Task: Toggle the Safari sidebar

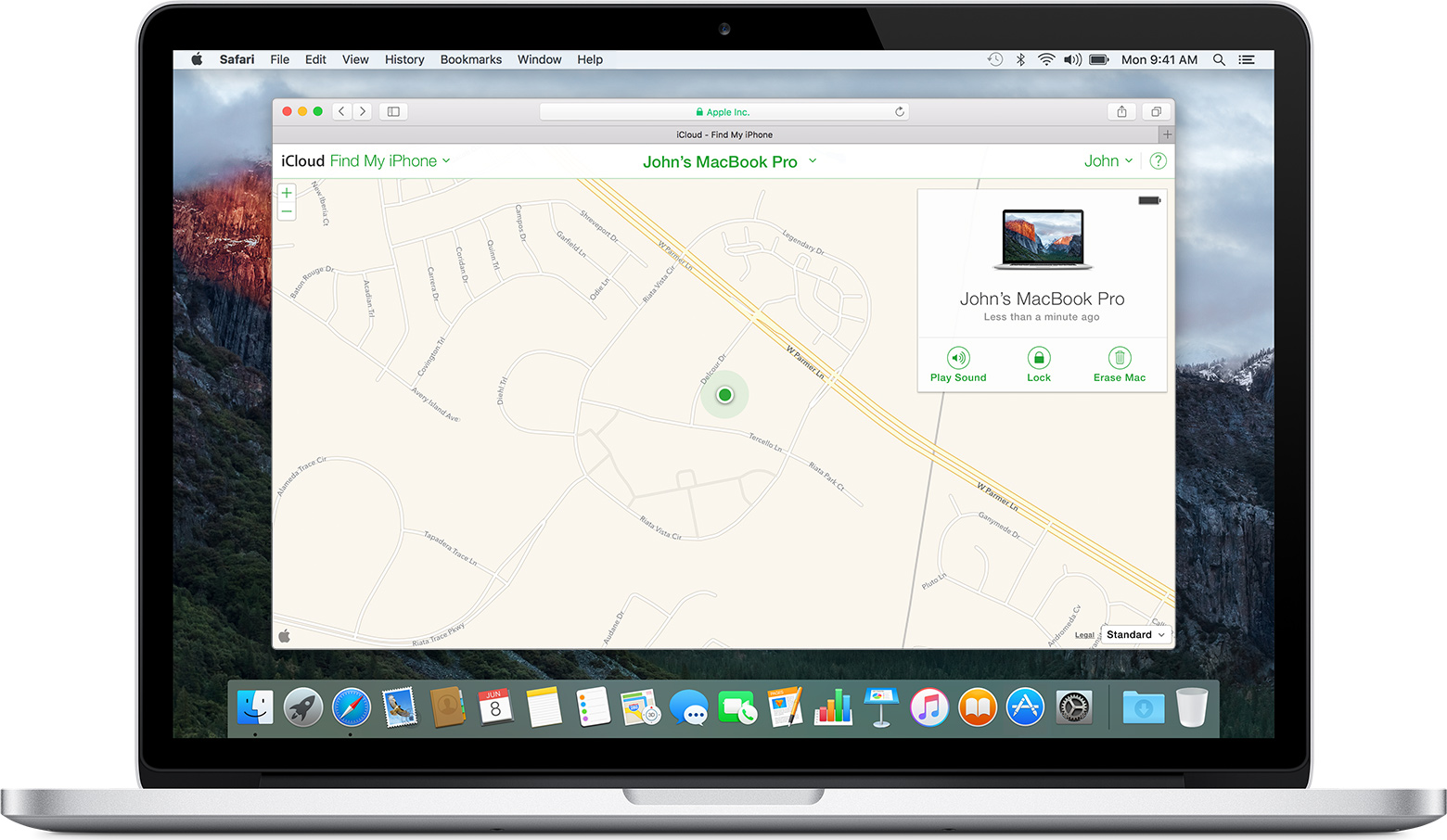Action: click(x=393, y=111)
